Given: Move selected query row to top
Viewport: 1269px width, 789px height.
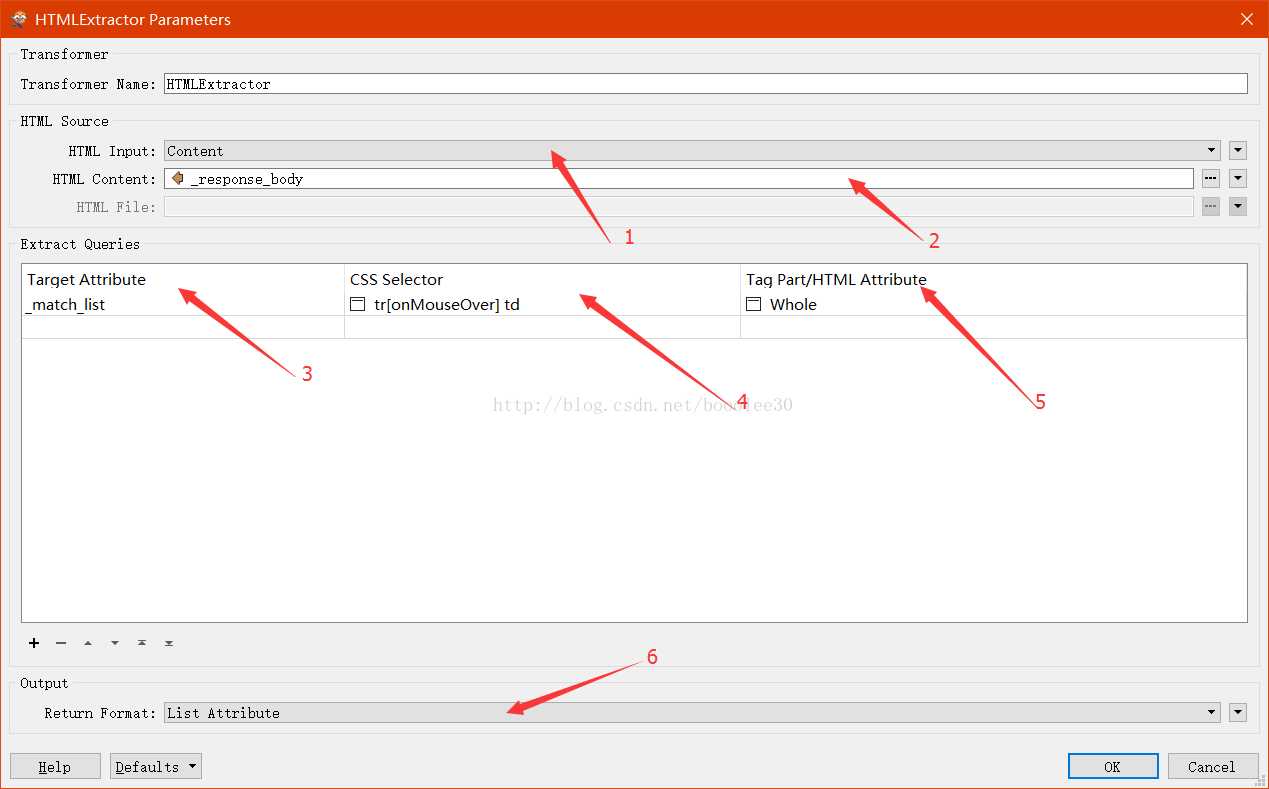Looking at the screenshot, I should coord(142,643).
